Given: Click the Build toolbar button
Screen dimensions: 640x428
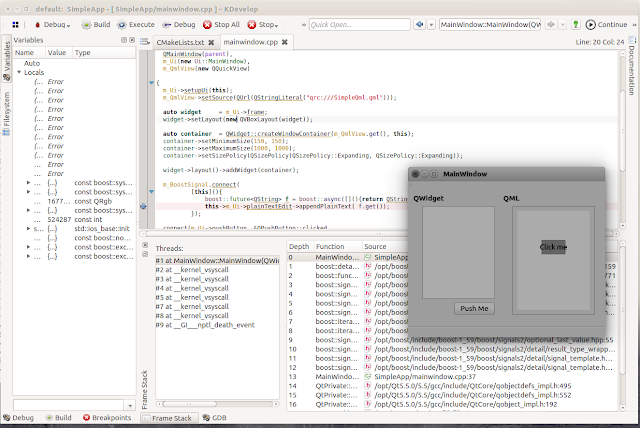Looking at the screenshot, I should (96, 25).
